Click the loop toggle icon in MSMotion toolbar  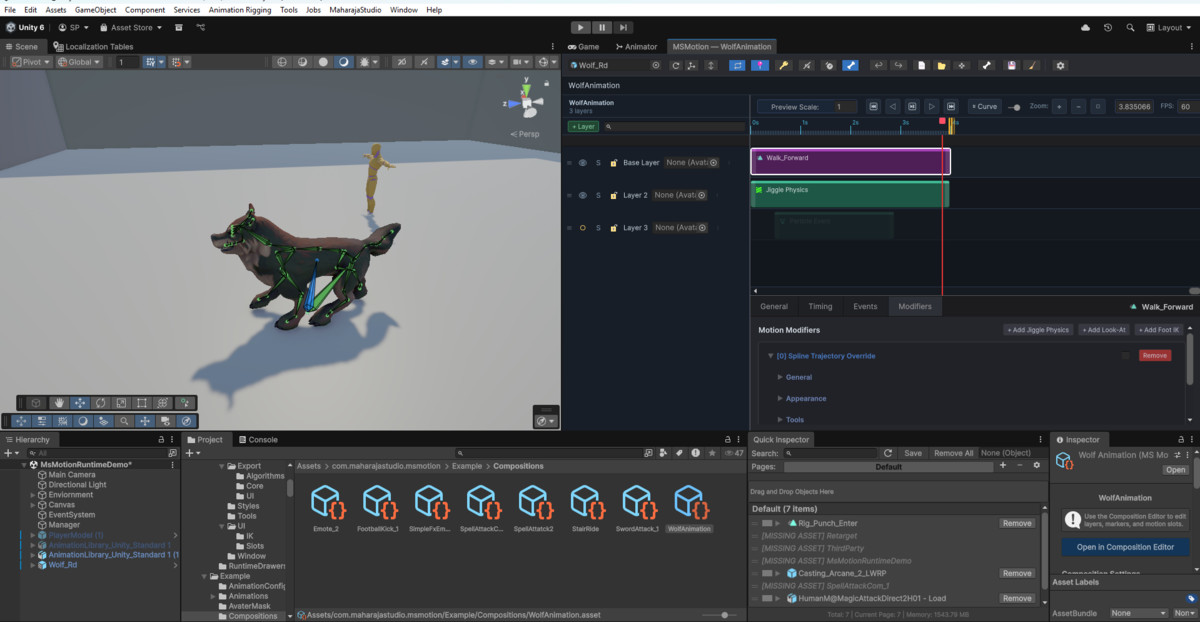point(737,65)
